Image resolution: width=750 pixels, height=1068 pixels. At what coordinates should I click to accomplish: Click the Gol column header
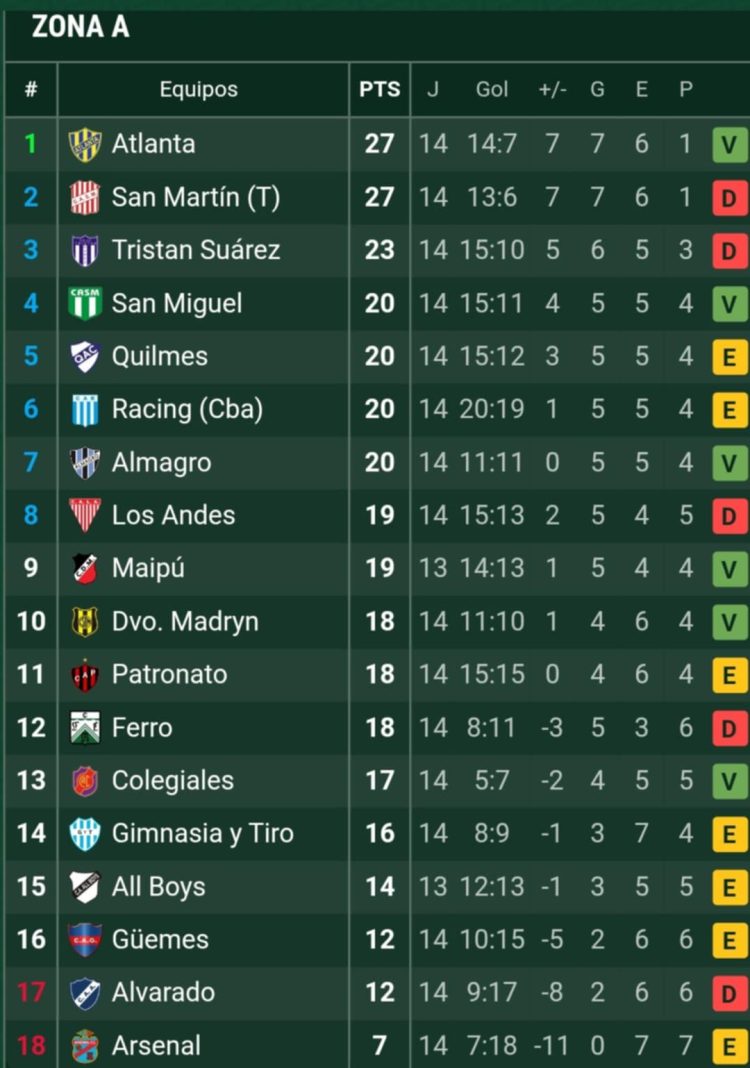click(x=492, y=89)
